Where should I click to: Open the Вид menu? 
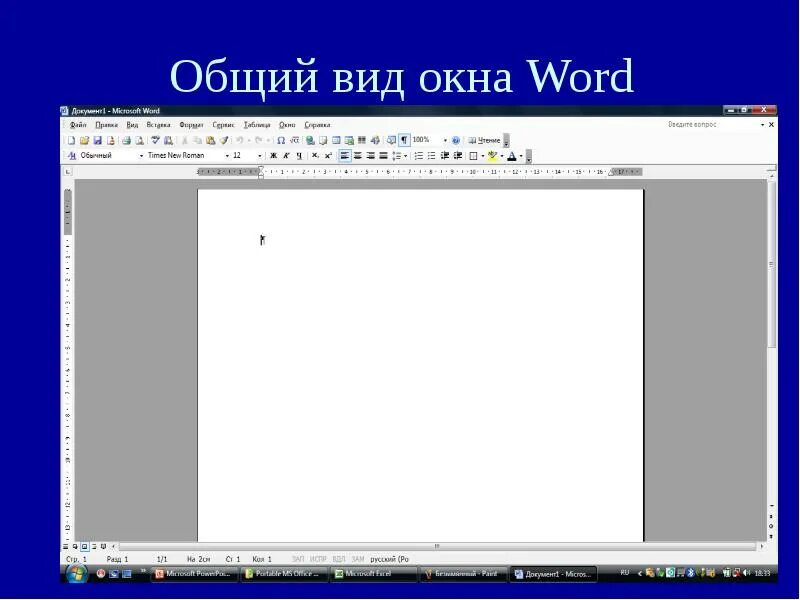[x=132, y=125]
